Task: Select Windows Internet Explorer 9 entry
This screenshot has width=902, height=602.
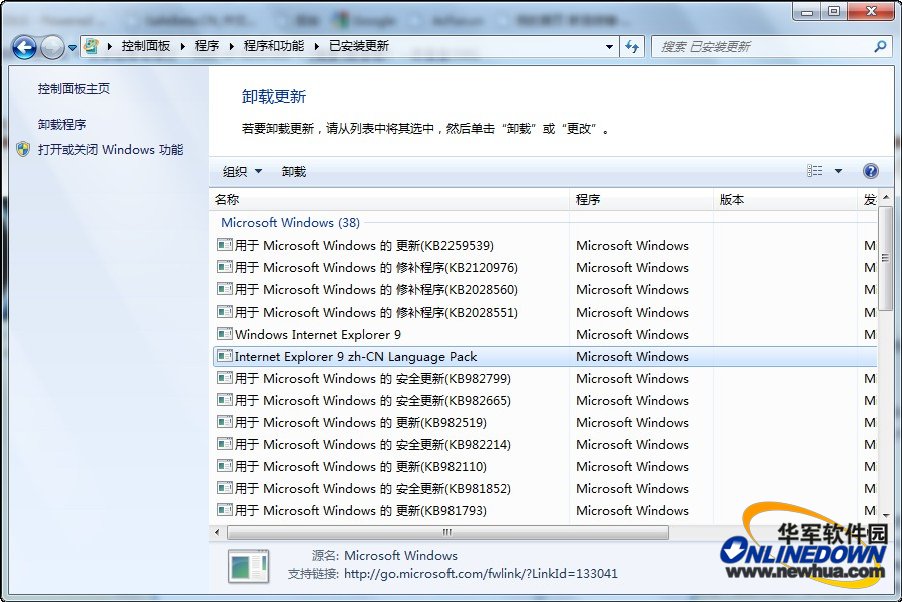Action: [545, 334]
